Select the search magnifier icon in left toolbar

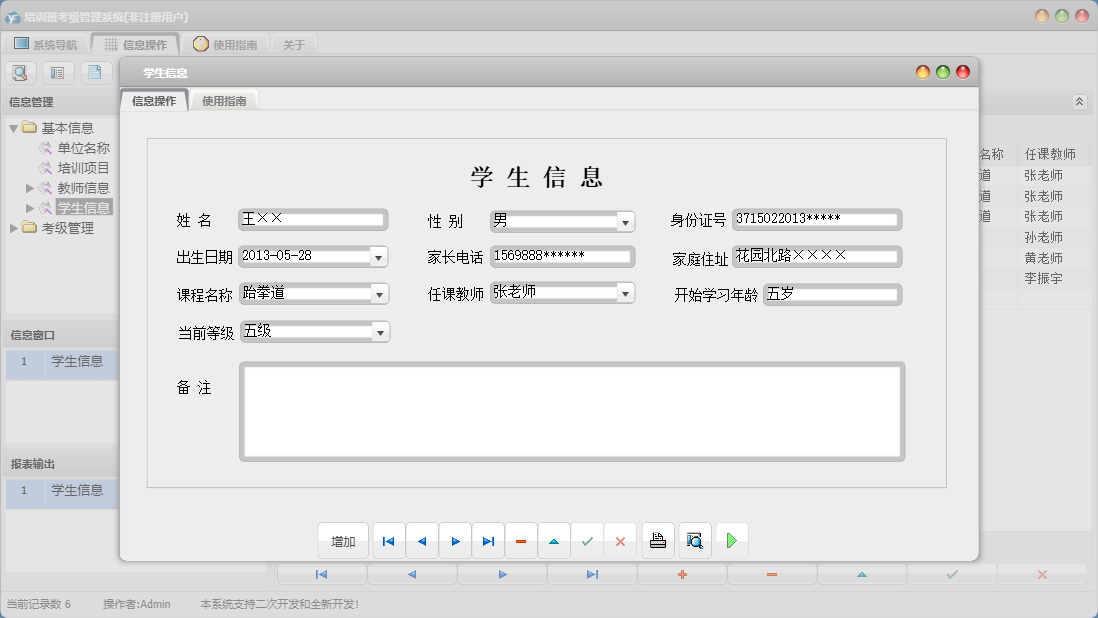pos(20,72)
